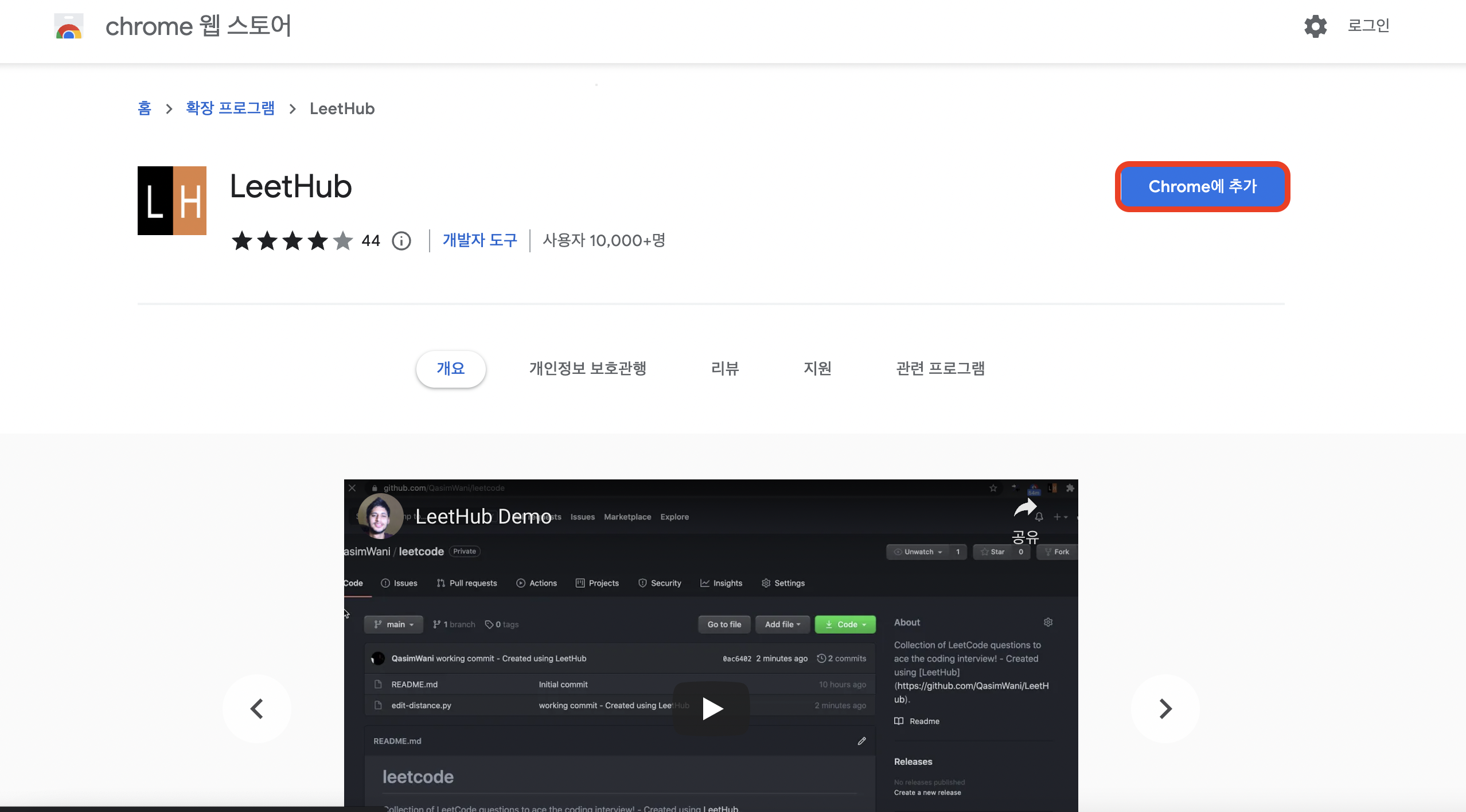Select the 개요 tab
This screenshot has height=812, width=1466.
click(x=451, y=368)
